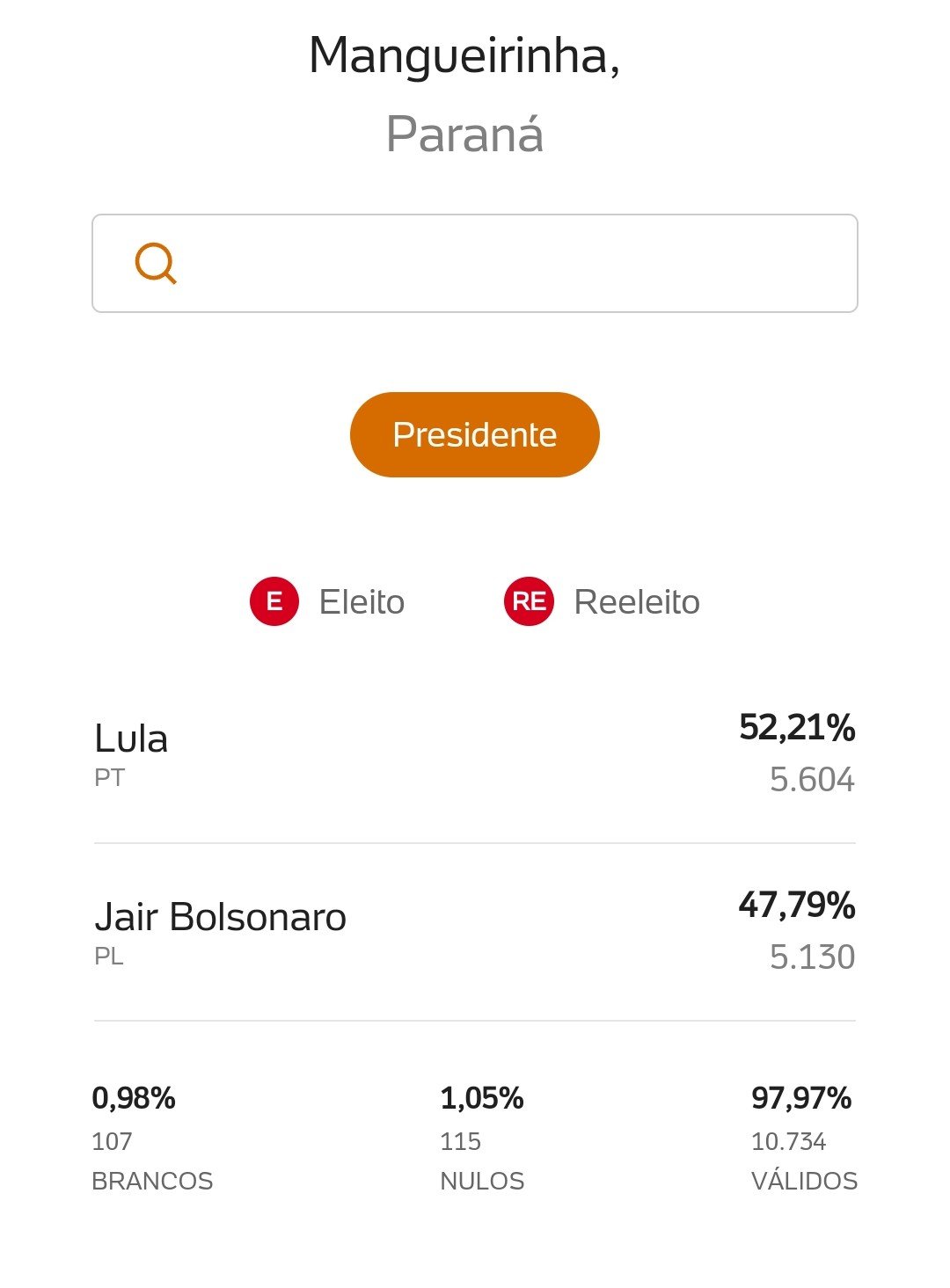Click the red E Eleito badge
Image resolution: width=950 pixels, height=1288 pixels.
[274, 601]
